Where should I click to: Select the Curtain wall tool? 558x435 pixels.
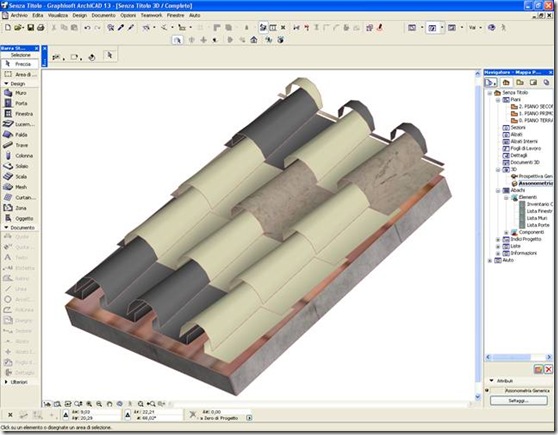20,198
